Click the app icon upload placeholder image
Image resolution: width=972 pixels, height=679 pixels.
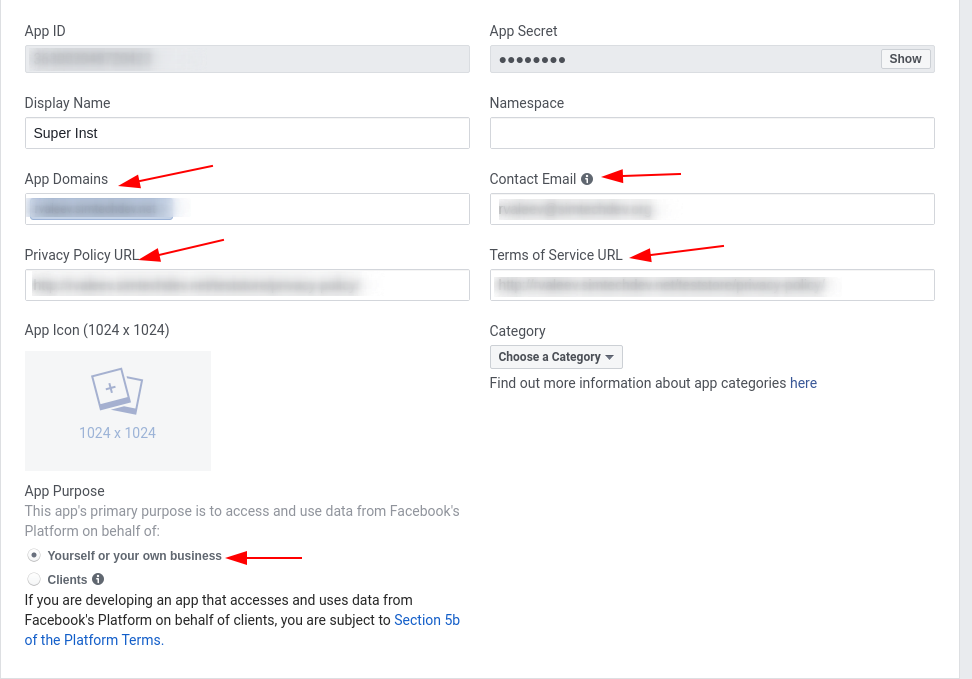click(117, 391)
